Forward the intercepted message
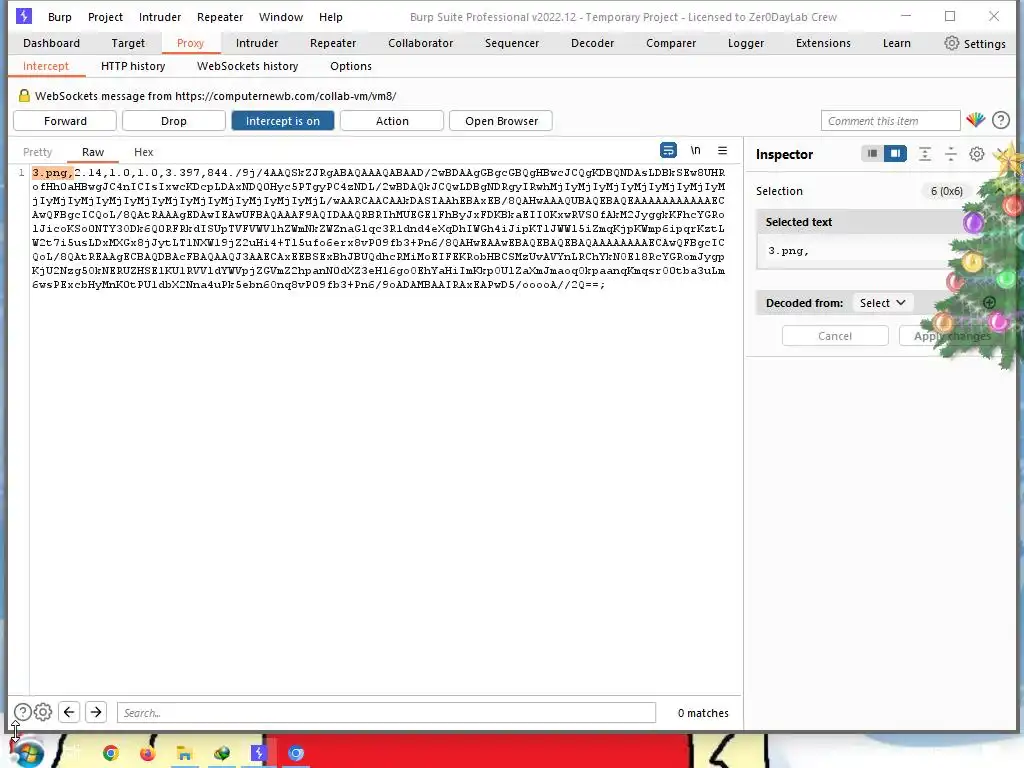 click(x=65, y=121)
